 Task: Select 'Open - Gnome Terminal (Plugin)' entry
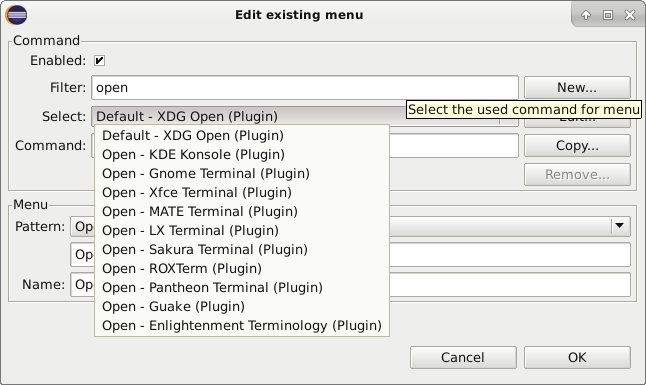[242, 174]
